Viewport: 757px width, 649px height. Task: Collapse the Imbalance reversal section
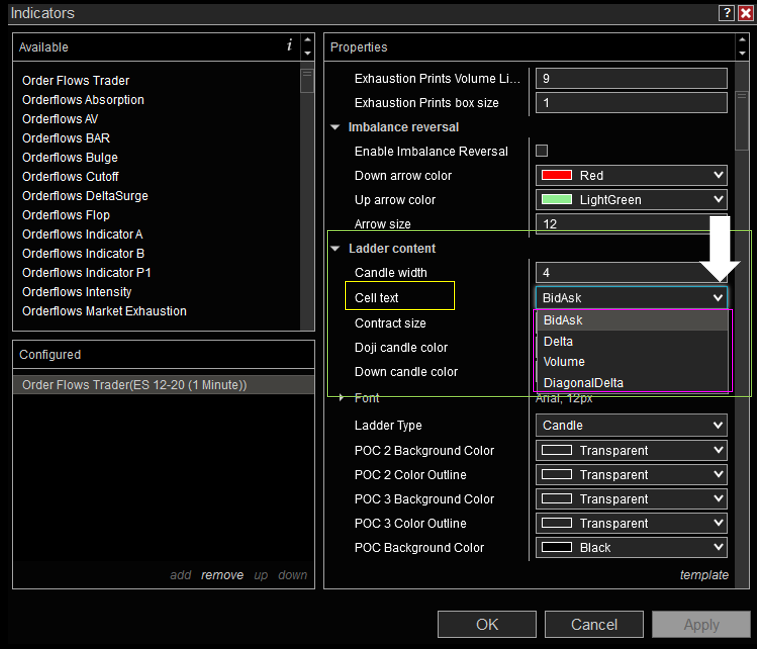coord(335,127)
